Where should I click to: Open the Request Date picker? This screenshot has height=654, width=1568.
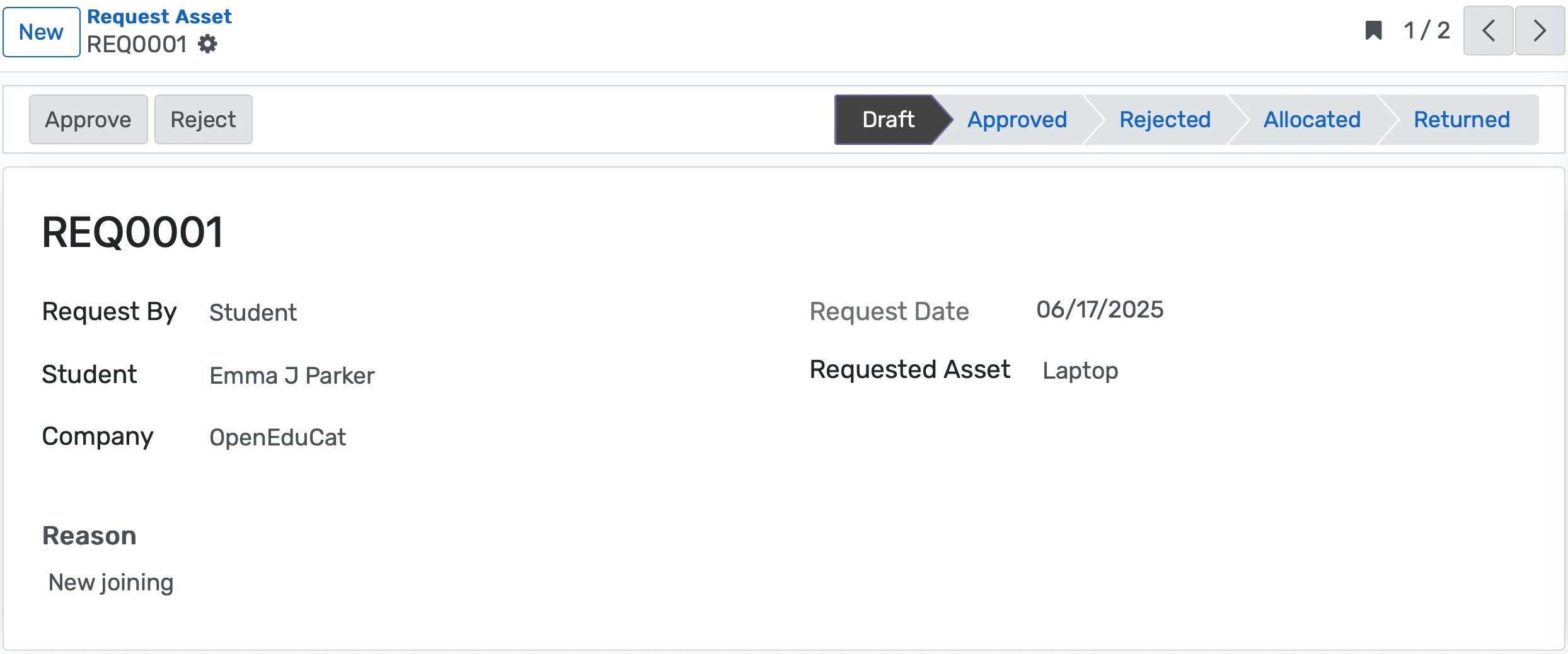tap(1099, 309)
